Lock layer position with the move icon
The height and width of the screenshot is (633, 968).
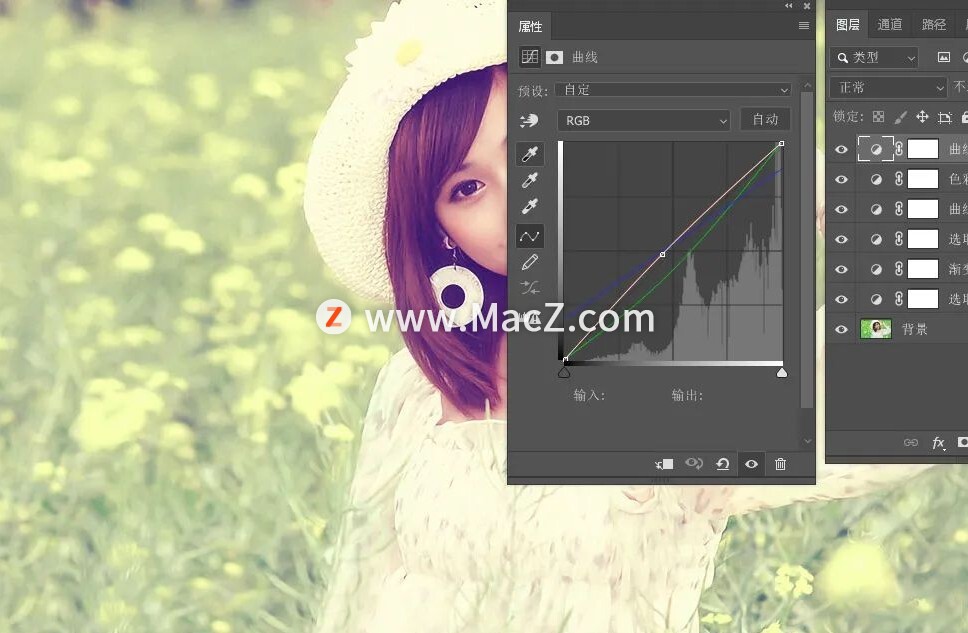pos(922,117)
